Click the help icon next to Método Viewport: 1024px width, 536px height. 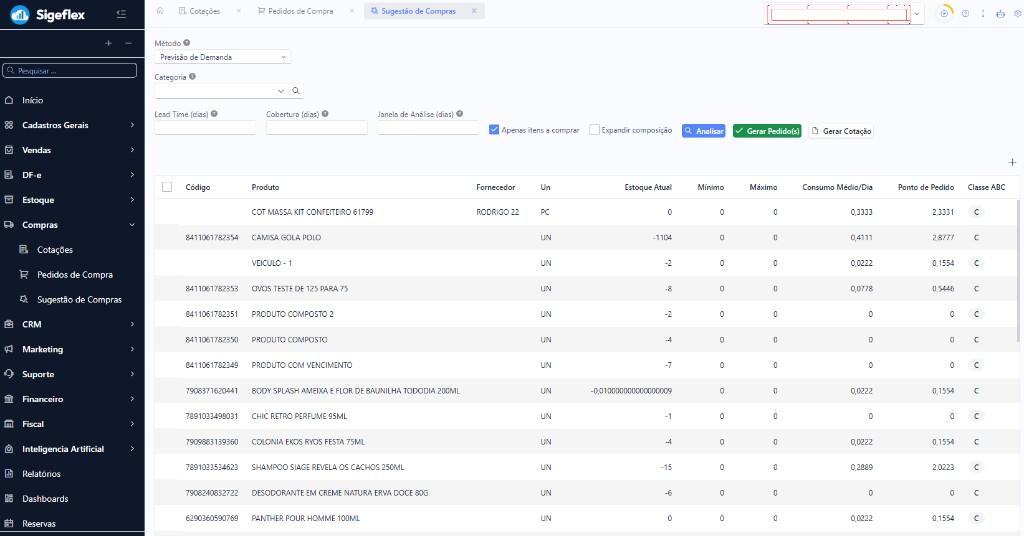tap(187, 43)
